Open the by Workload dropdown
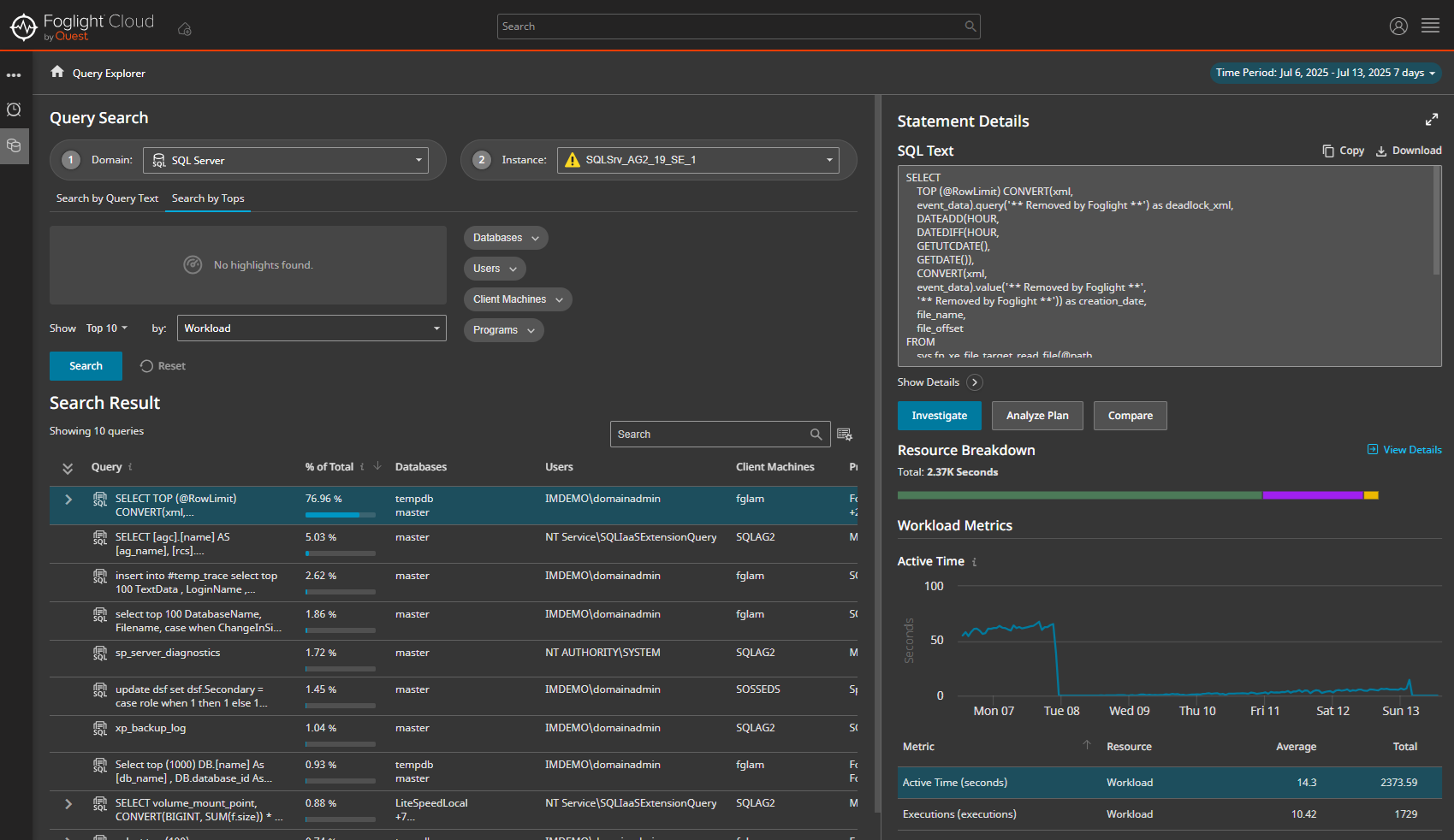This screenshot has height=840, width=1454. pyautogui.click(x=312, y=328)
